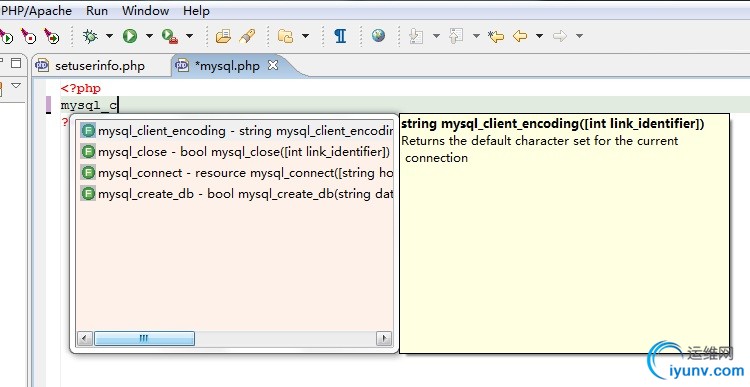The image size is (750, 387).
Task: Click the mysql_create_db function icon
Action: click(x=88, y=194)
